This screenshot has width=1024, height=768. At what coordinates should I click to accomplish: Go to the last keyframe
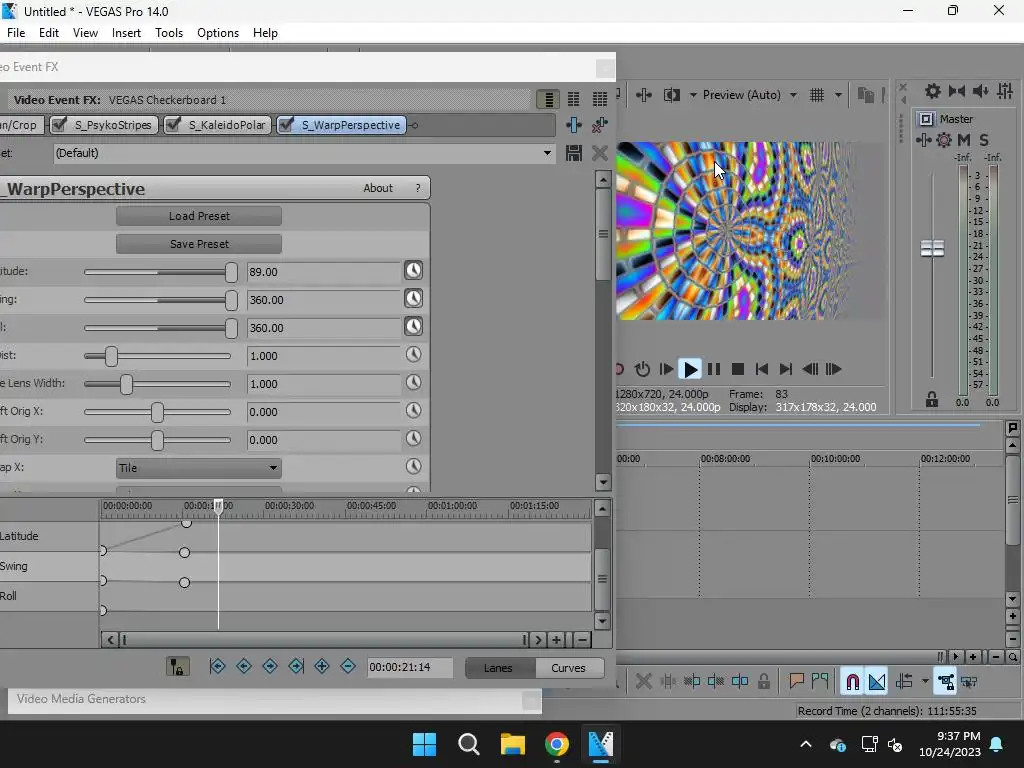pos(296,666)
